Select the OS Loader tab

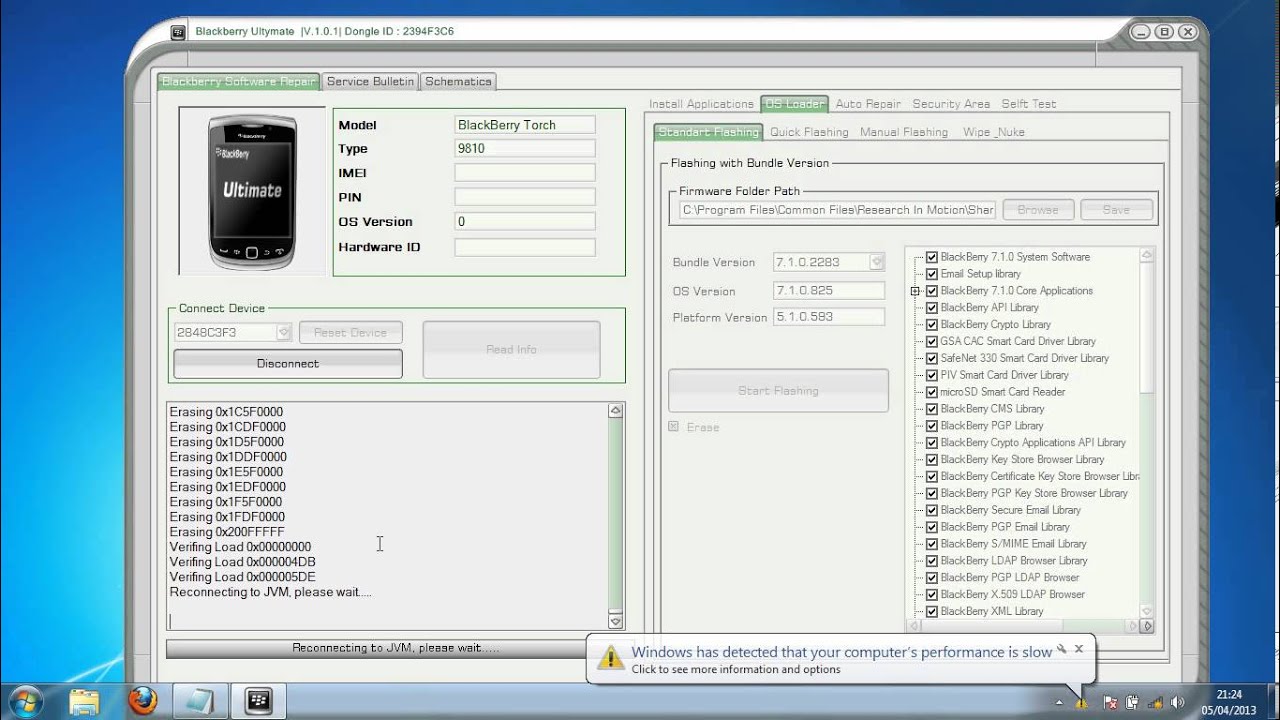coord(794,104)
